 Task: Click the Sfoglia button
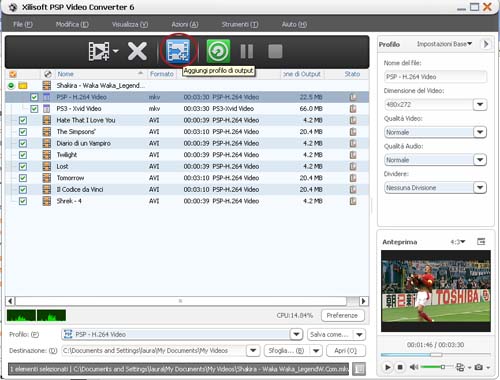point(287,350)
